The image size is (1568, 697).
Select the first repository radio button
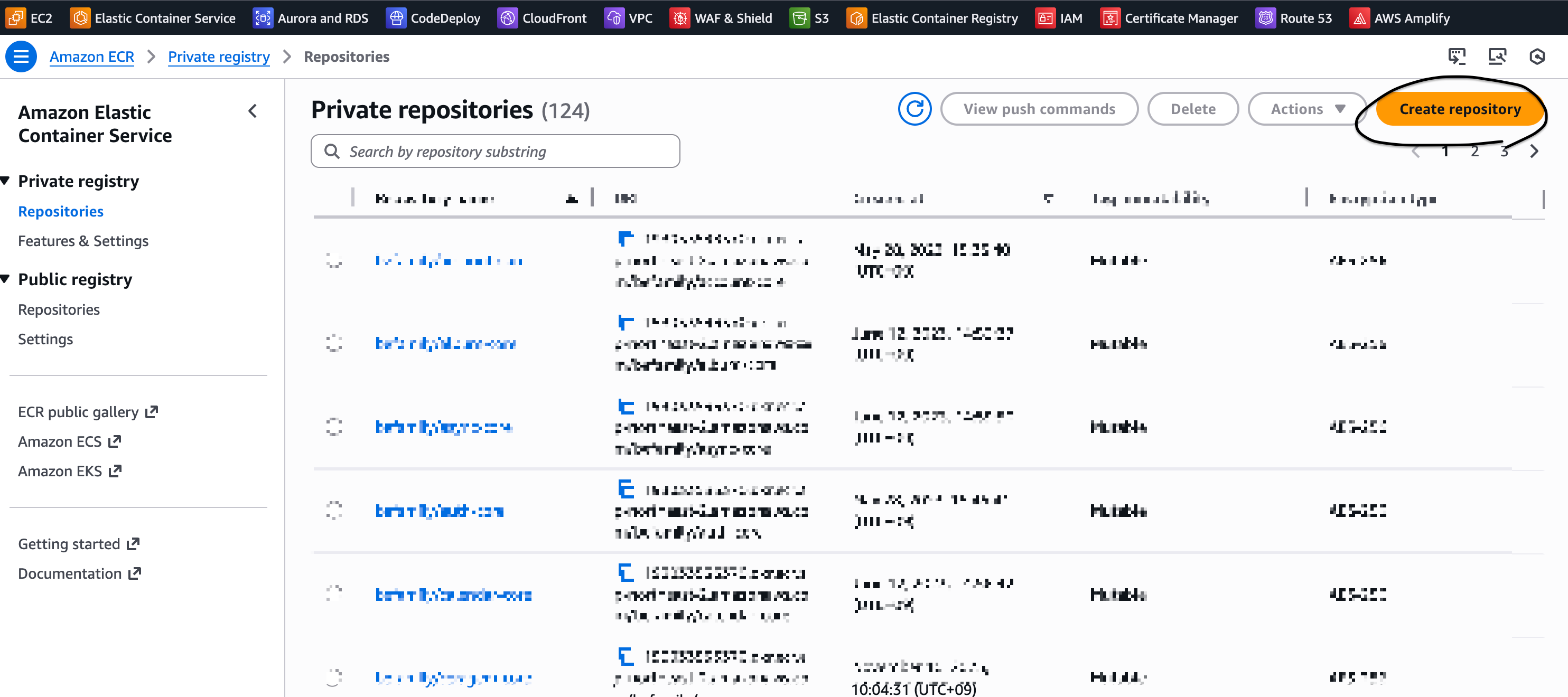[333, 261]
